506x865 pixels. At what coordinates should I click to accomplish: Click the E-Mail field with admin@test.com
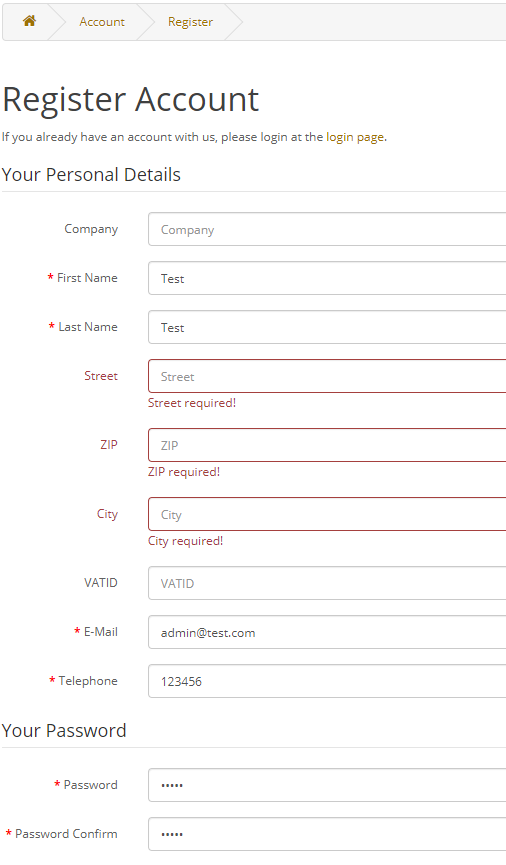327,632
